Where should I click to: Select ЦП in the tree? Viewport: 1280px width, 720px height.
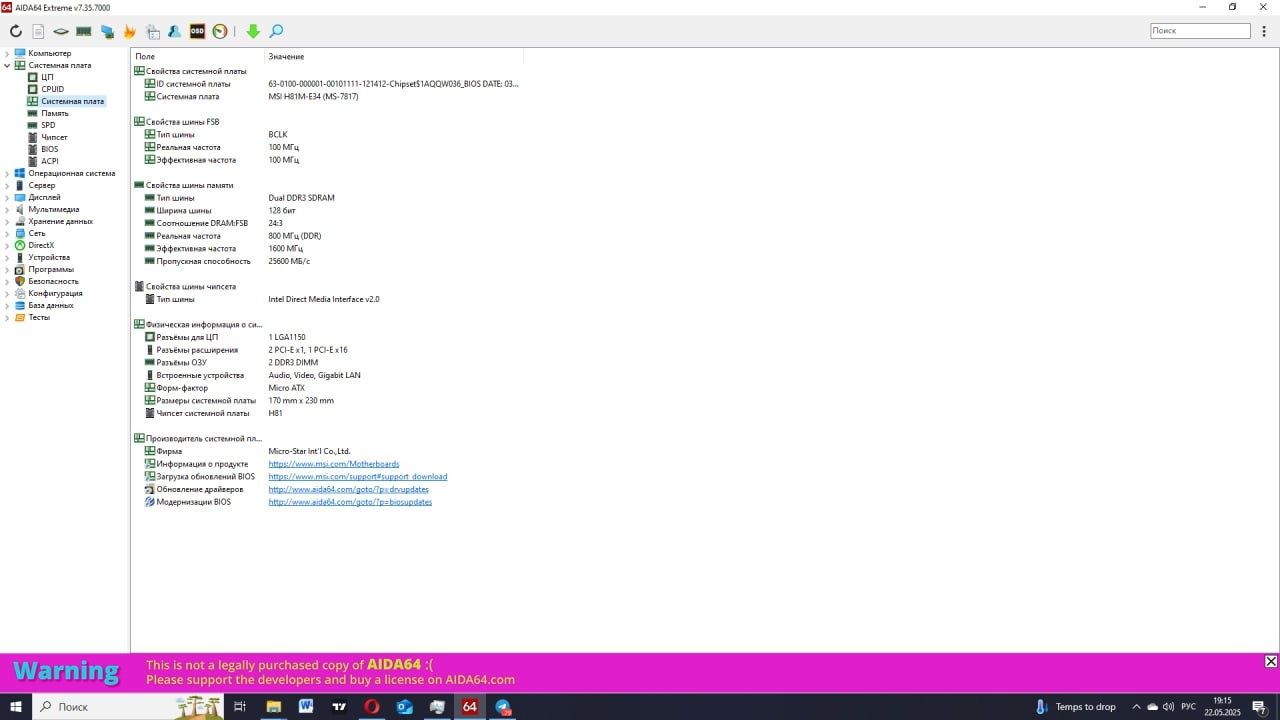coord(47,77)
